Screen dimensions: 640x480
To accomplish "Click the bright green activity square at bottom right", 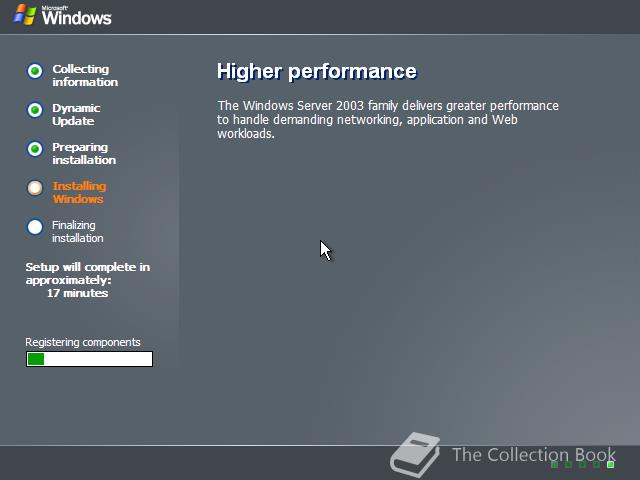I will 611,464.
